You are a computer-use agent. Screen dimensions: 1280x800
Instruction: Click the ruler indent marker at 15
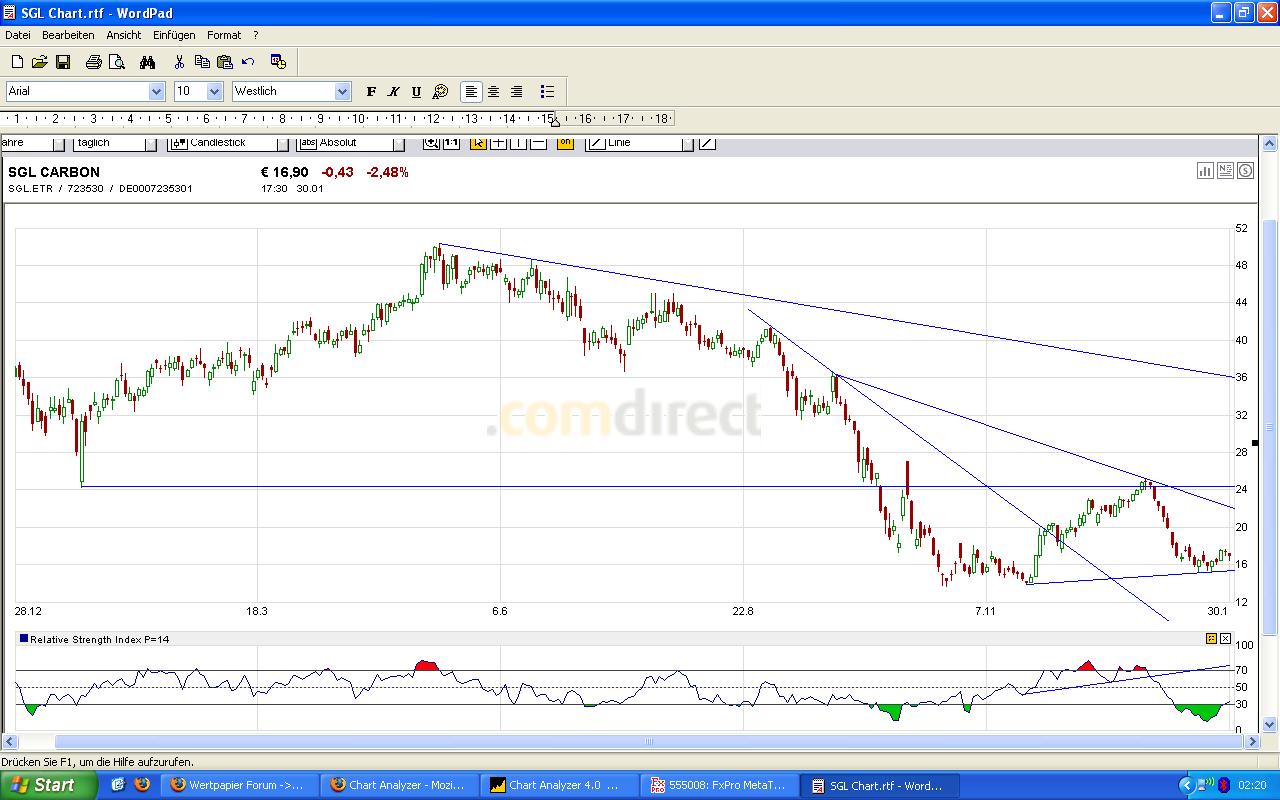point(555,121)
